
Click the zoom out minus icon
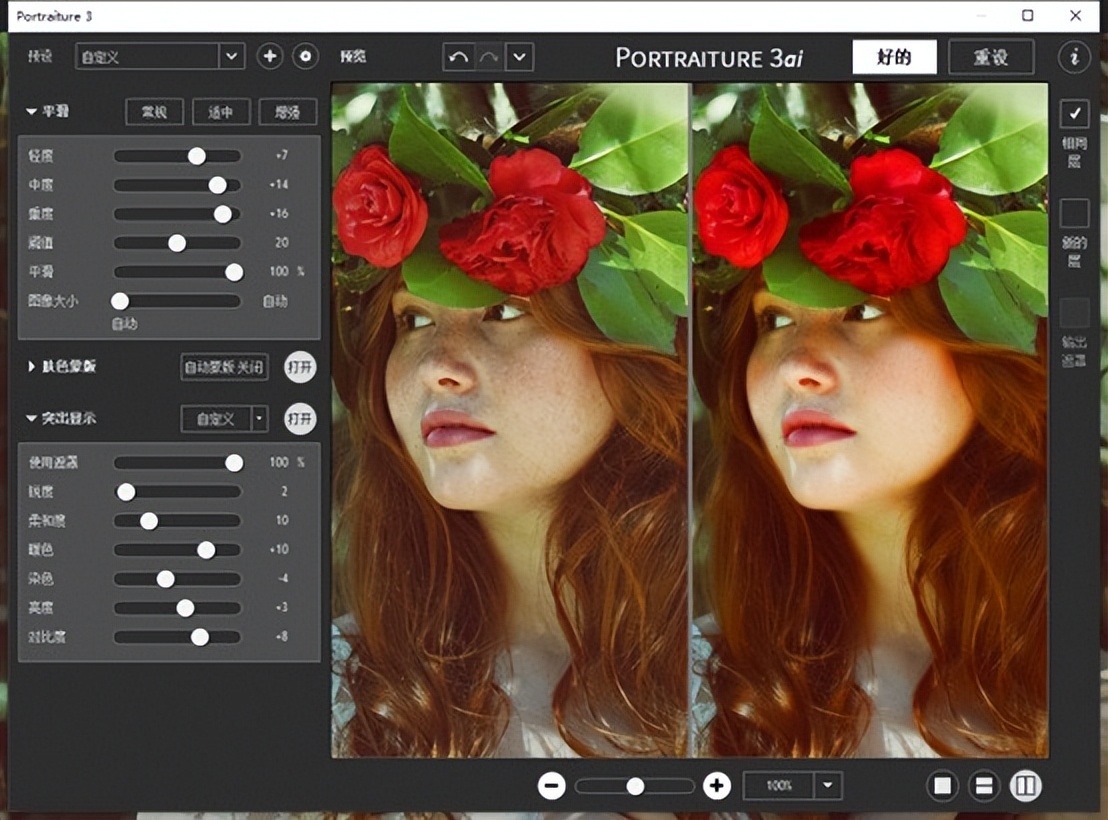551,786
